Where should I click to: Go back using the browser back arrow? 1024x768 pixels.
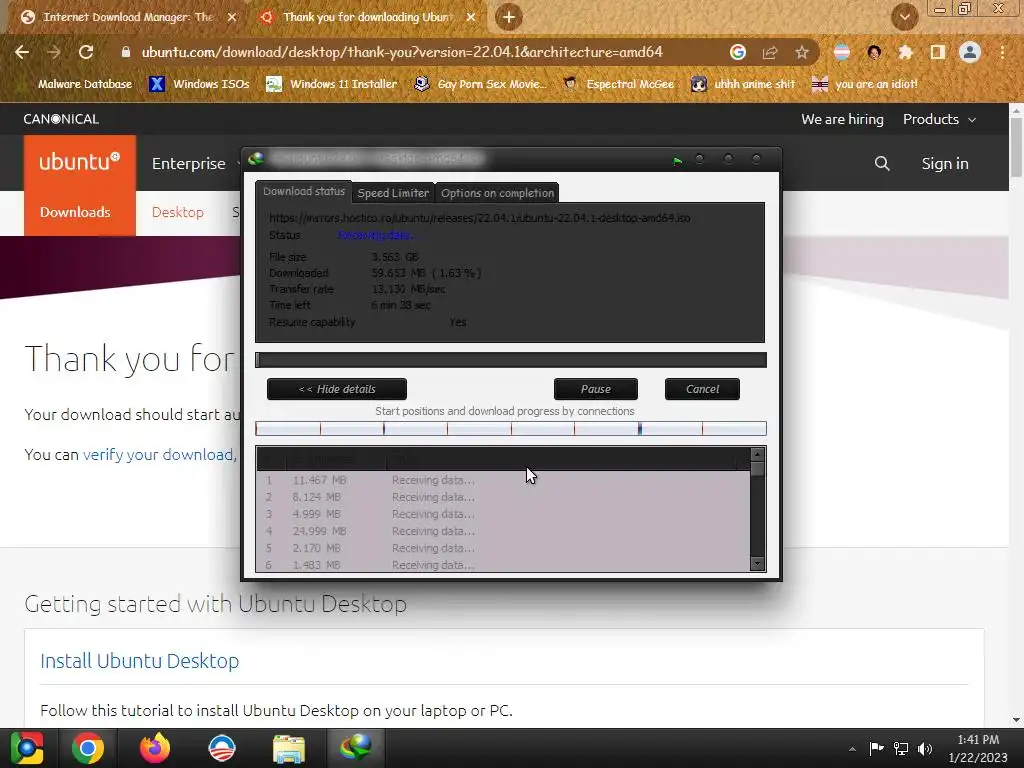(22, 52)
